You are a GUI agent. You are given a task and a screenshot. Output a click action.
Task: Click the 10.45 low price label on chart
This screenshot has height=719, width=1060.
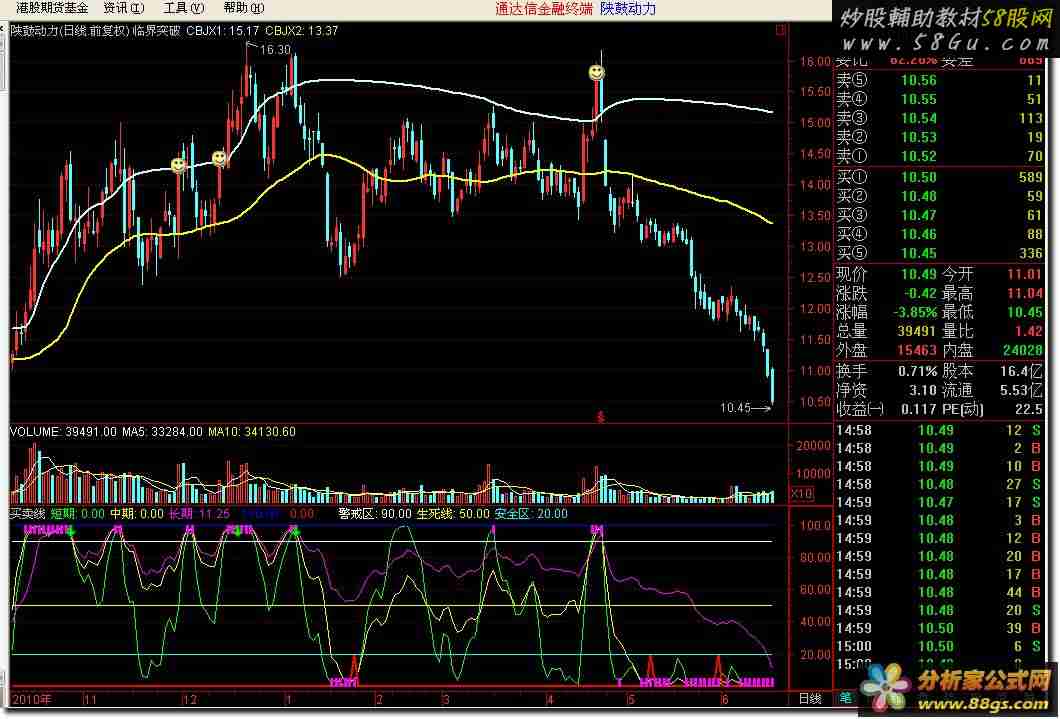pyautogui.click(x=736, y=407)
